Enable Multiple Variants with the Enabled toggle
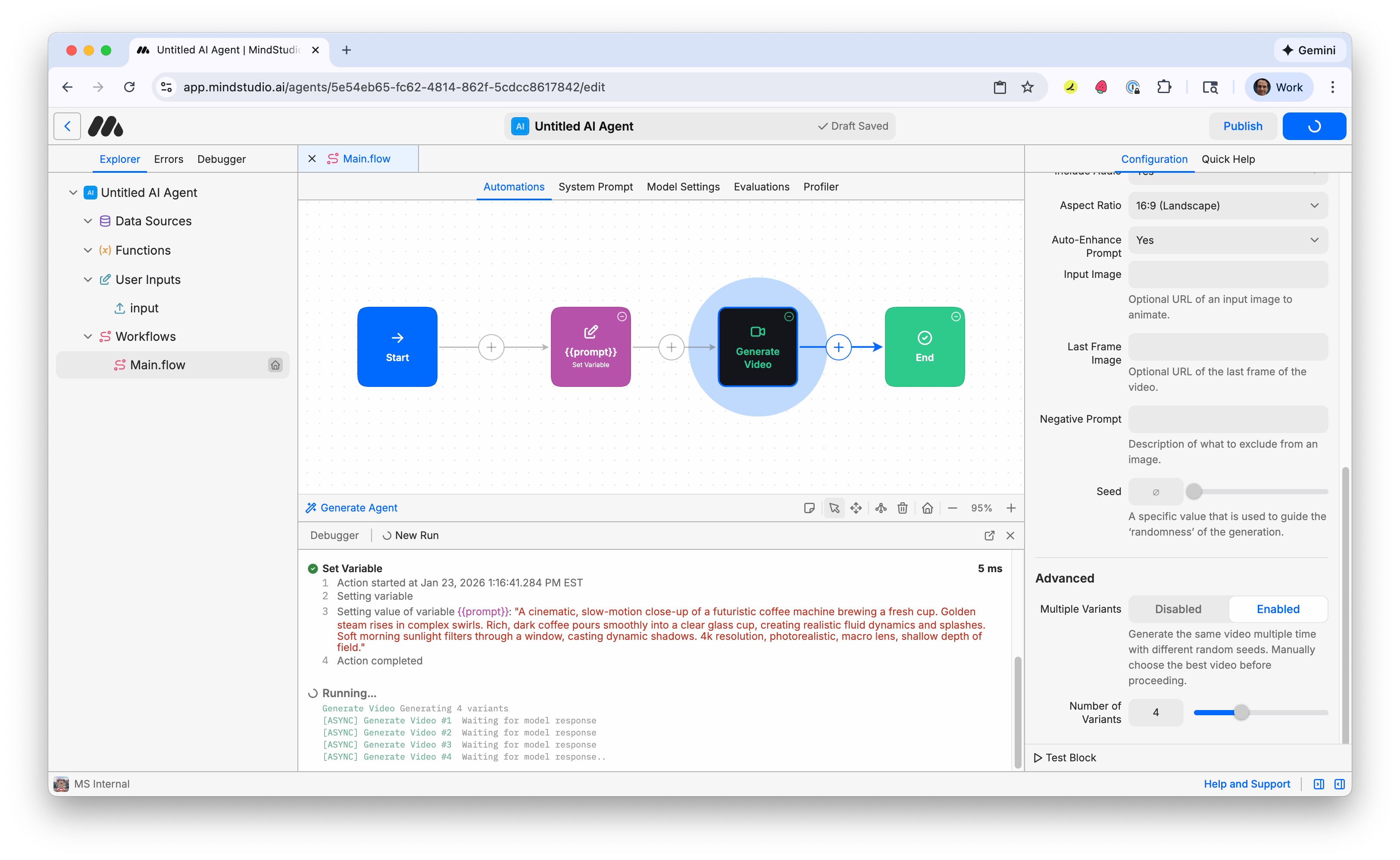The width and height of the screenshot is (1400, 860). (1278, 609)
